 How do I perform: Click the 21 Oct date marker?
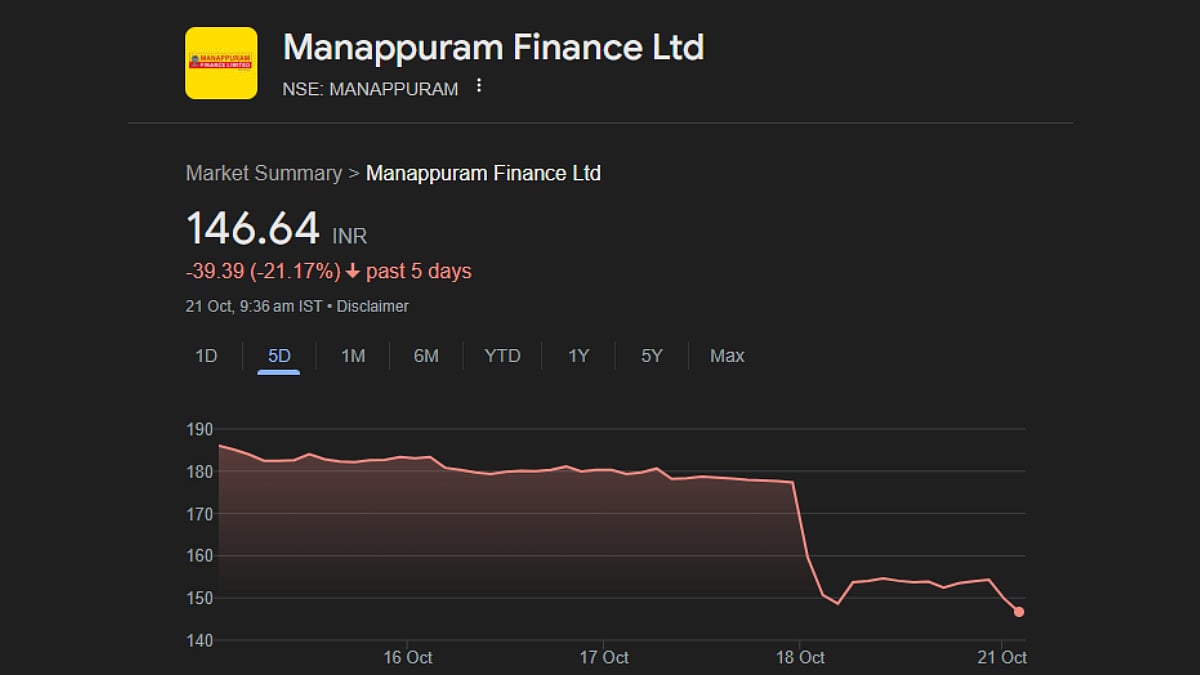tap(1001, 657)
